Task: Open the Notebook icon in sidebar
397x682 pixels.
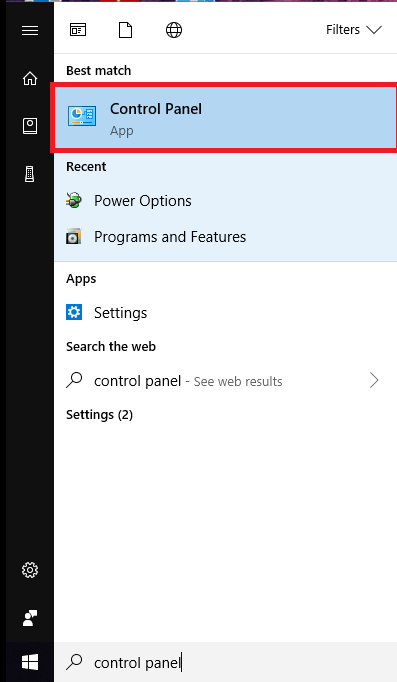Action: [x=30, y=126]
